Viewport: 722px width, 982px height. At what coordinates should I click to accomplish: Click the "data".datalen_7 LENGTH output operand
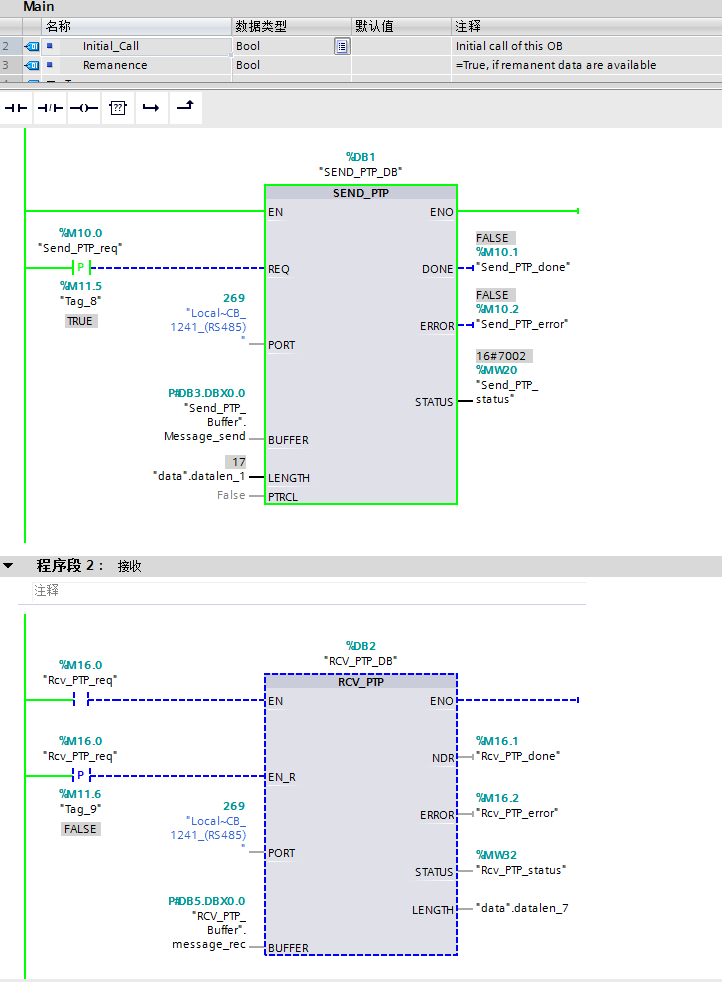coord(522,908)
